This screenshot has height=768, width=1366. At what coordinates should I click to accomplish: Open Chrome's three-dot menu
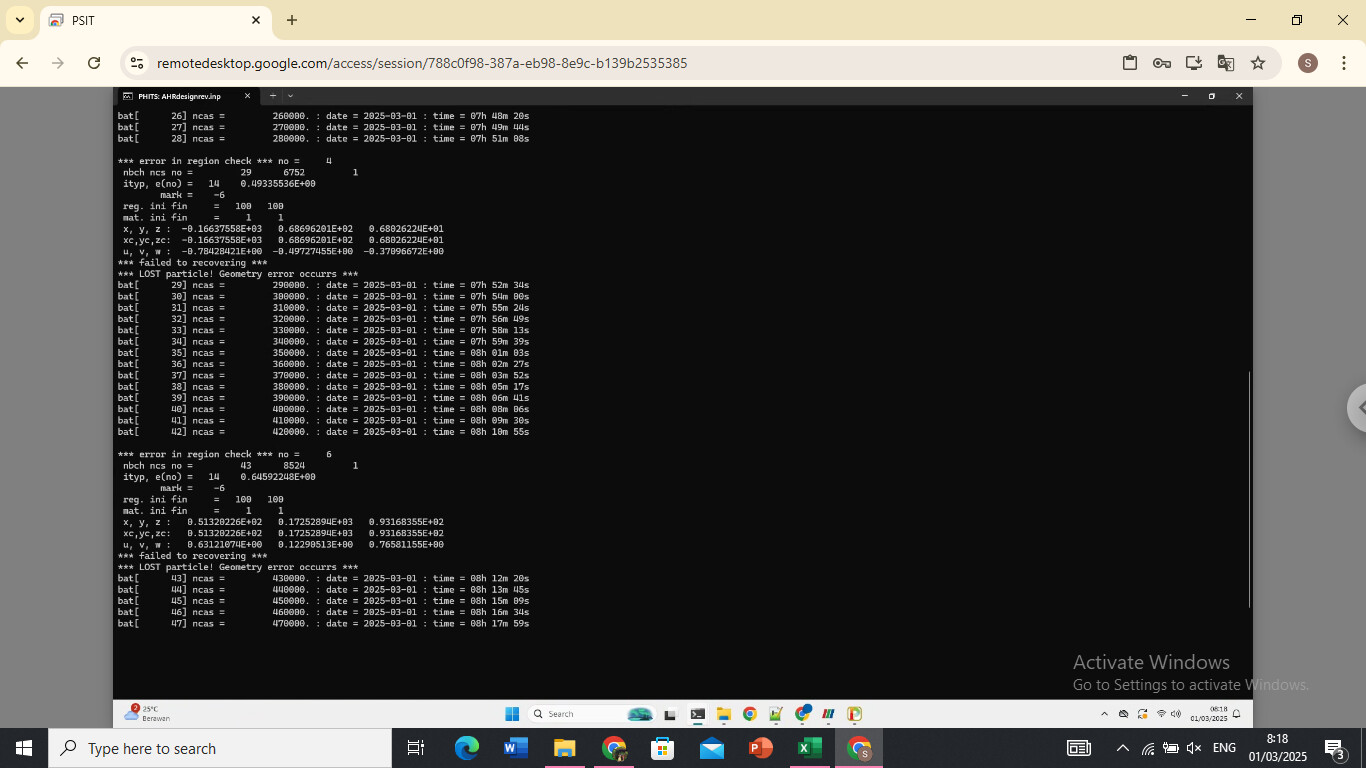point(1344,62)
